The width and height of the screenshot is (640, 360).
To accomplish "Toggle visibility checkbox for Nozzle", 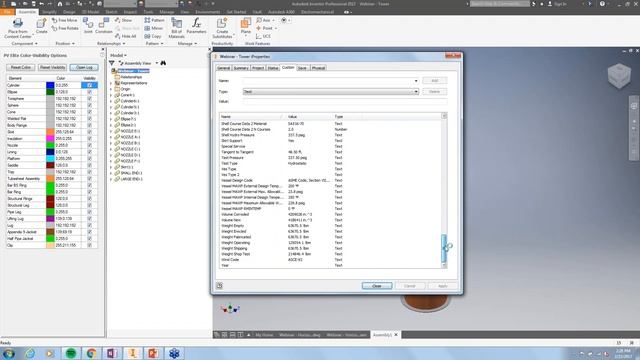I will coord(89,145).
